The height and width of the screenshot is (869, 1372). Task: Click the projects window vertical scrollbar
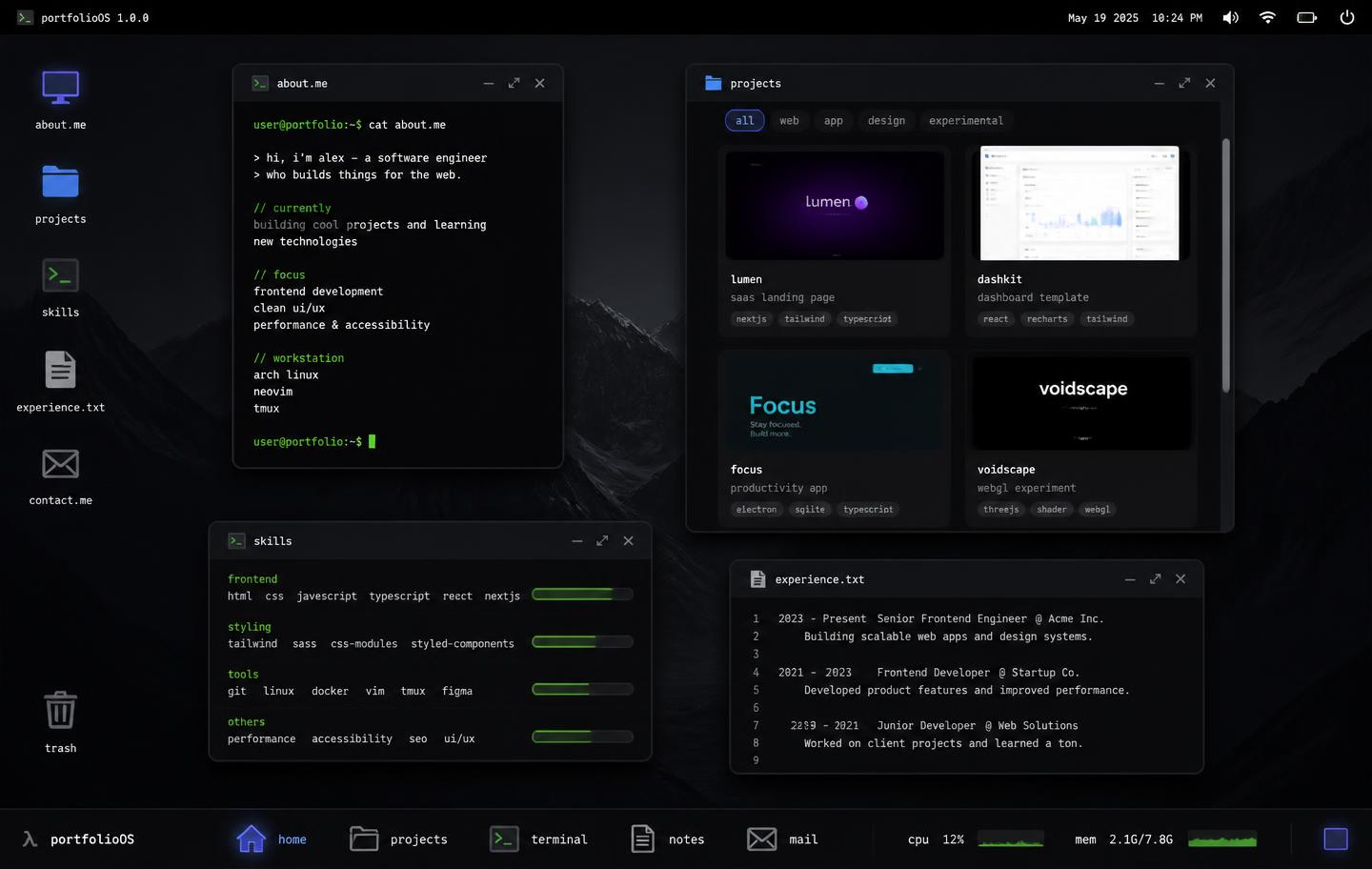[1226, 265]
